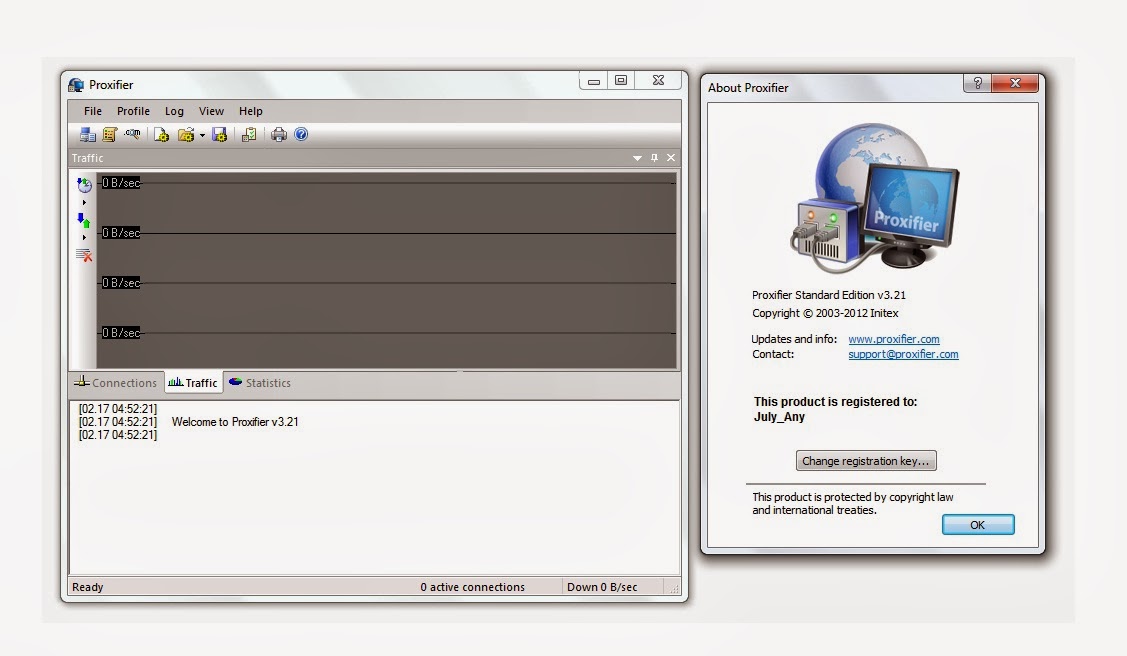Click Change registration key button
The image size is (1127, 656).
point(866,461)
